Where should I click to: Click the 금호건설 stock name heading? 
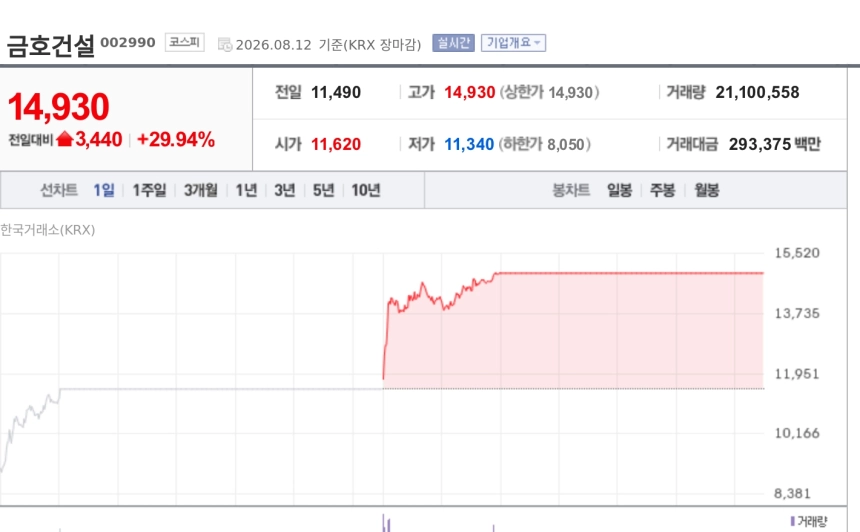point(50,46)
